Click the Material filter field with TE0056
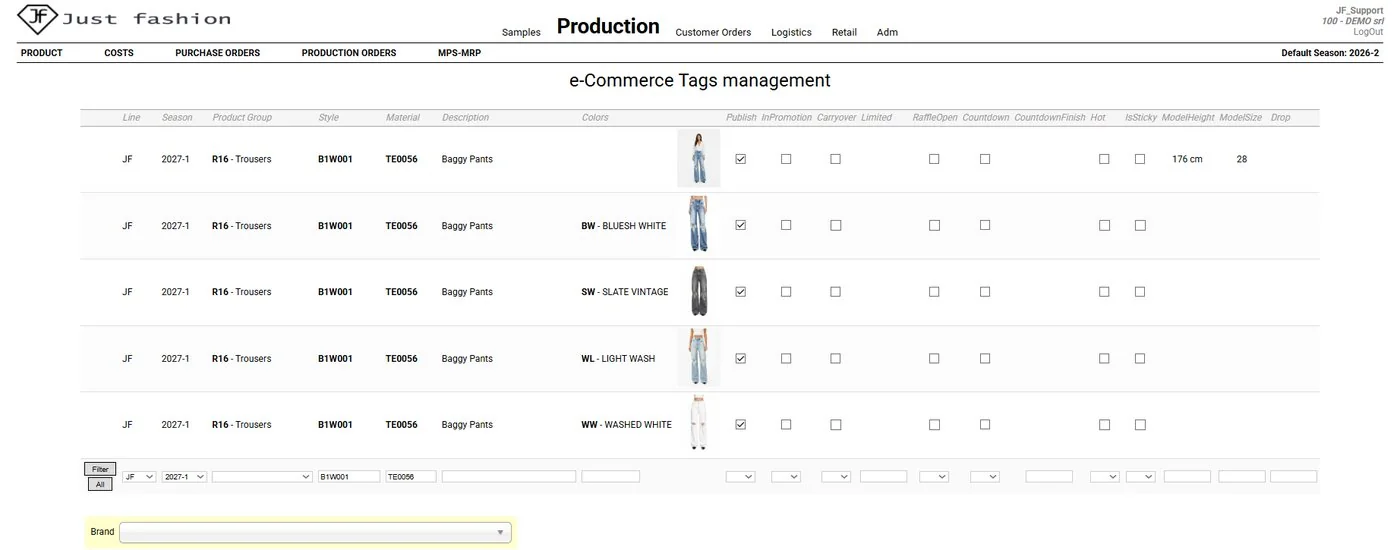 (411, 477)
